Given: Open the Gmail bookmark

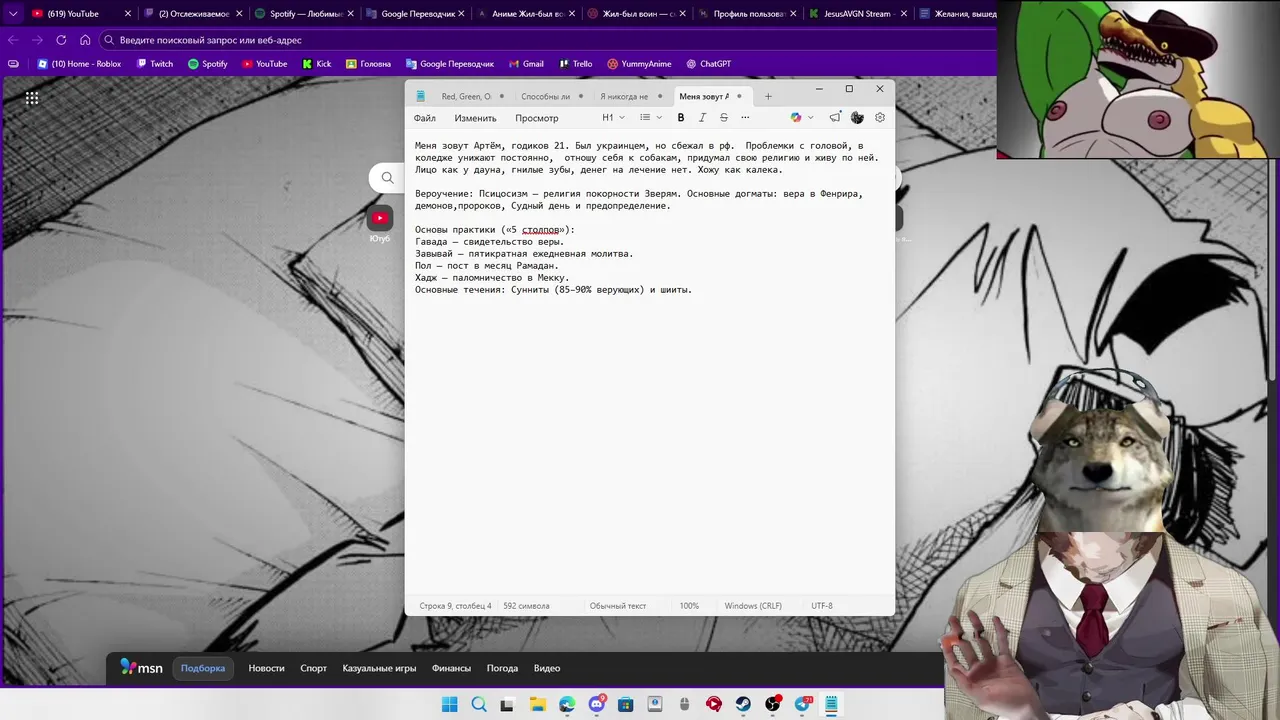Looking at the screenshot, I should click(x=525, y=64).
